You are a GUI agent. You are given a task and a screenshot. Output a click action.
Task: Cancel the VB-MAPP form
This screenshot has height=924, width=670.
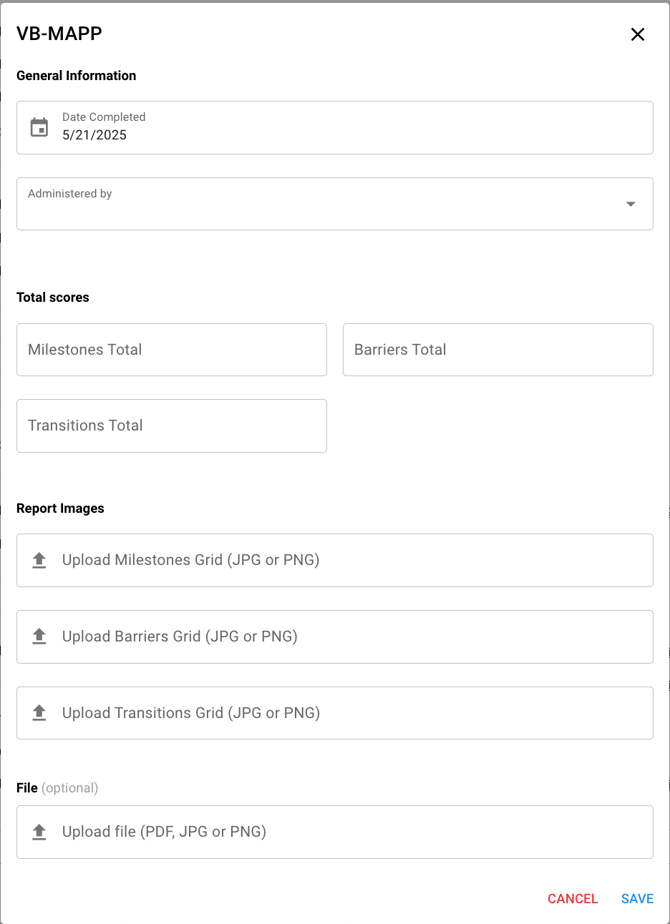click(x=572, y=899)
